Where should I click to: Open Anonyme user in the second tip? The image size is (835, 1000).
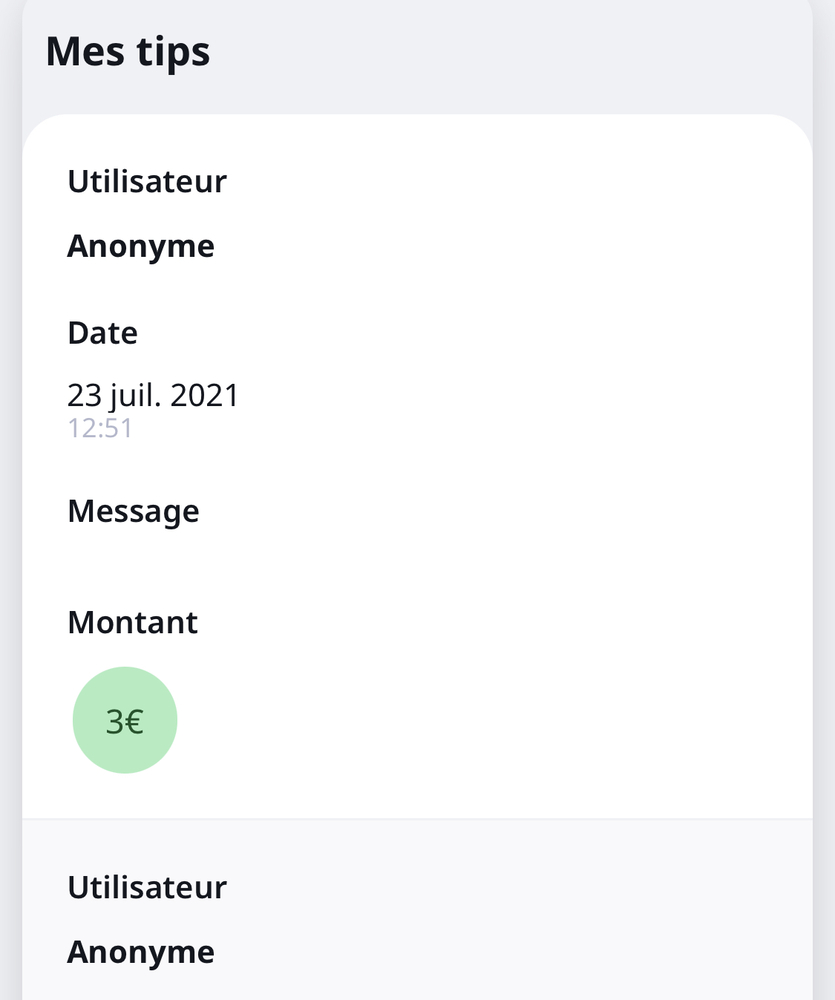141,952
